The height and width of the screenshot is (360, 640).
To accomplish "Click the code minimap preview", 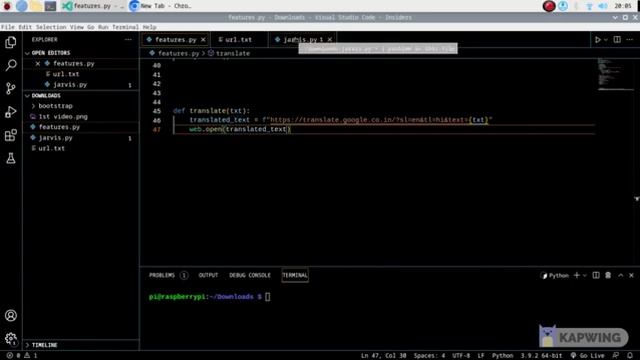I will coord(615,74).
